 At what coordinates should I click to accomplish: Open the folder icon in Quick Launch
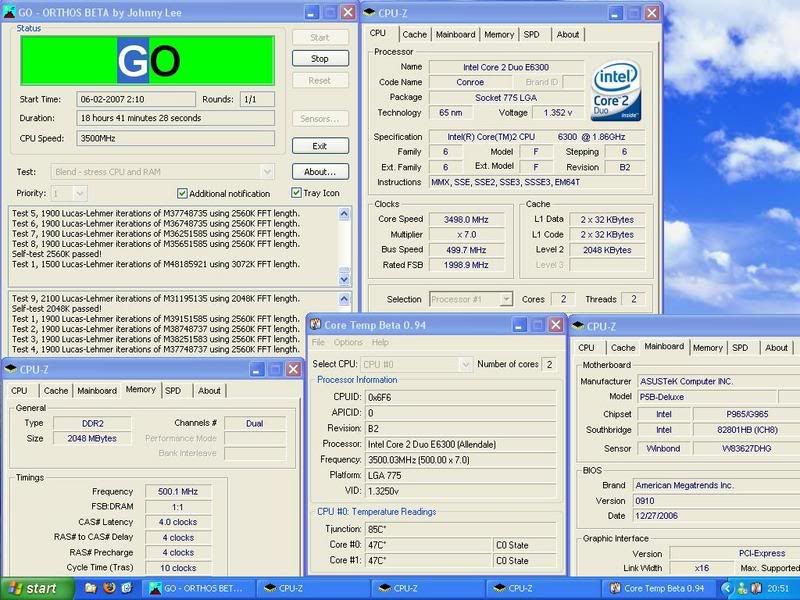(90, 588)
